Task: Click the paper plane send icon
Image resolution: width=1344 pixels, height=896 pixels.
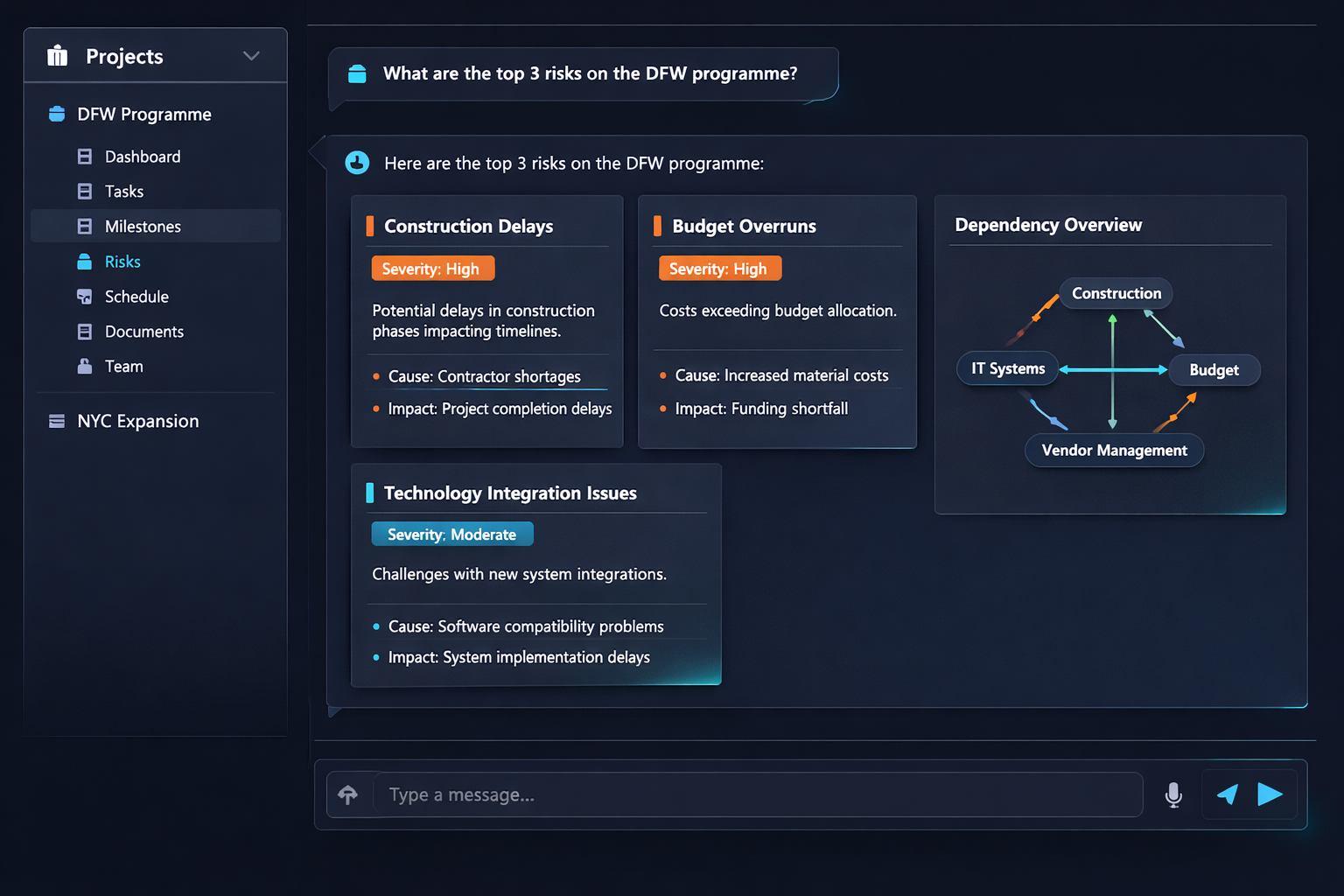Action: 1228,794
